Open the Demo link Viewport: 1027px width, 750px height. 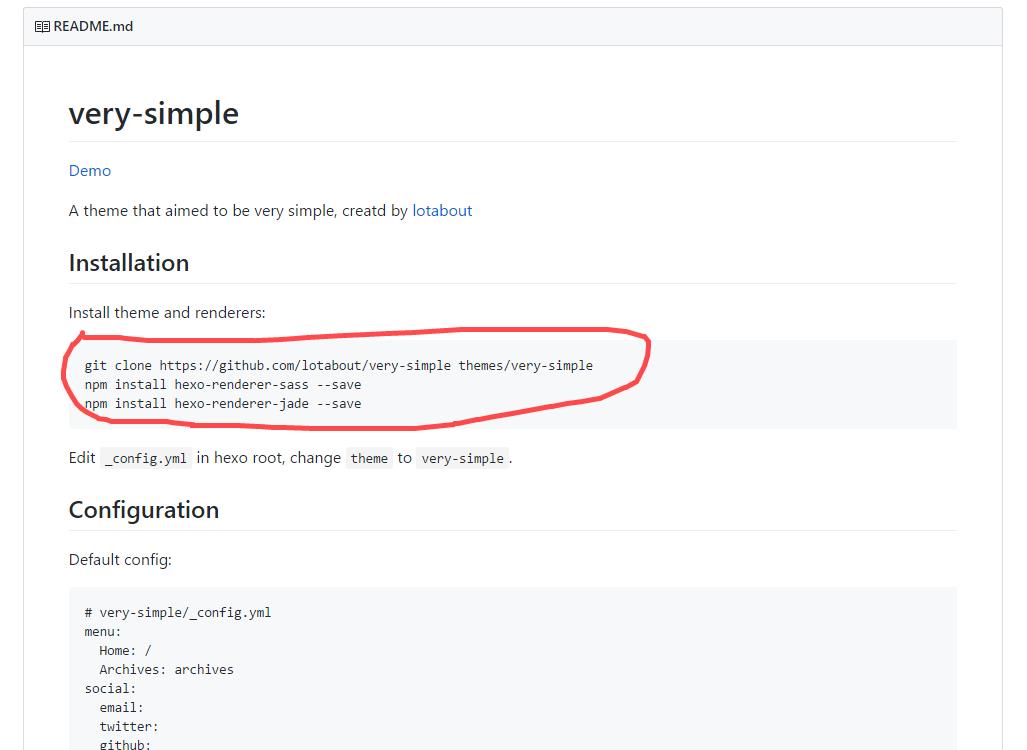tap(90, 171)
